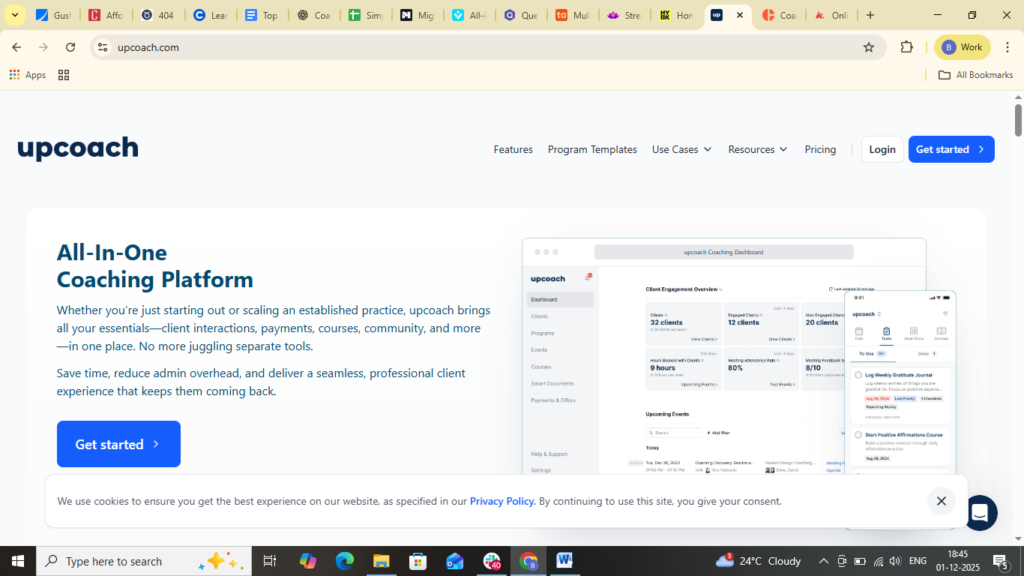This screenshot has width=1024, height=576.
Task: Open the browser extensions puzzle icon
Action: (907, 47)
